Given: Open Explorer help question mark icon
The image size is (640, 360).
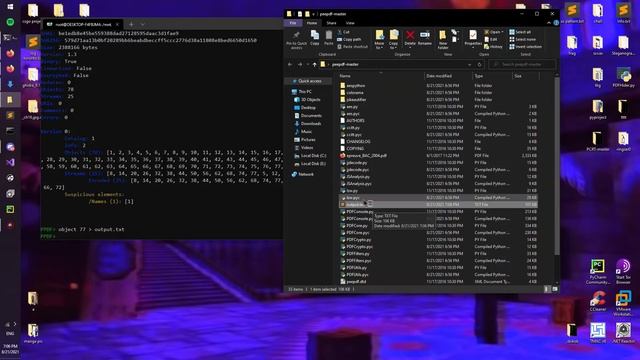Looking at the screenshot, I should pos(556,23).
